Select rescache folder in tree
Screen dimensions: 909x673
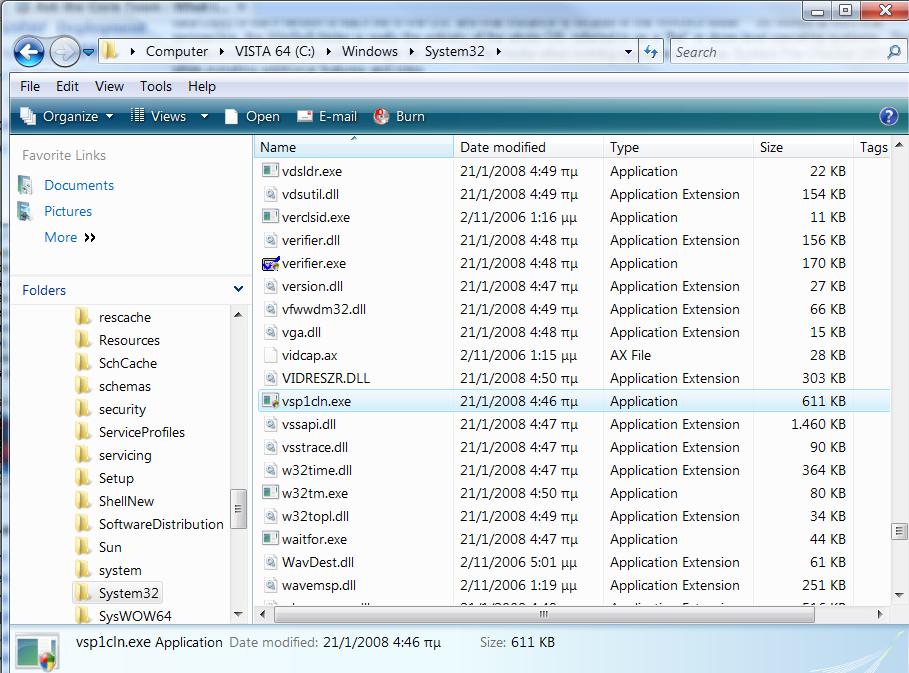125,318
